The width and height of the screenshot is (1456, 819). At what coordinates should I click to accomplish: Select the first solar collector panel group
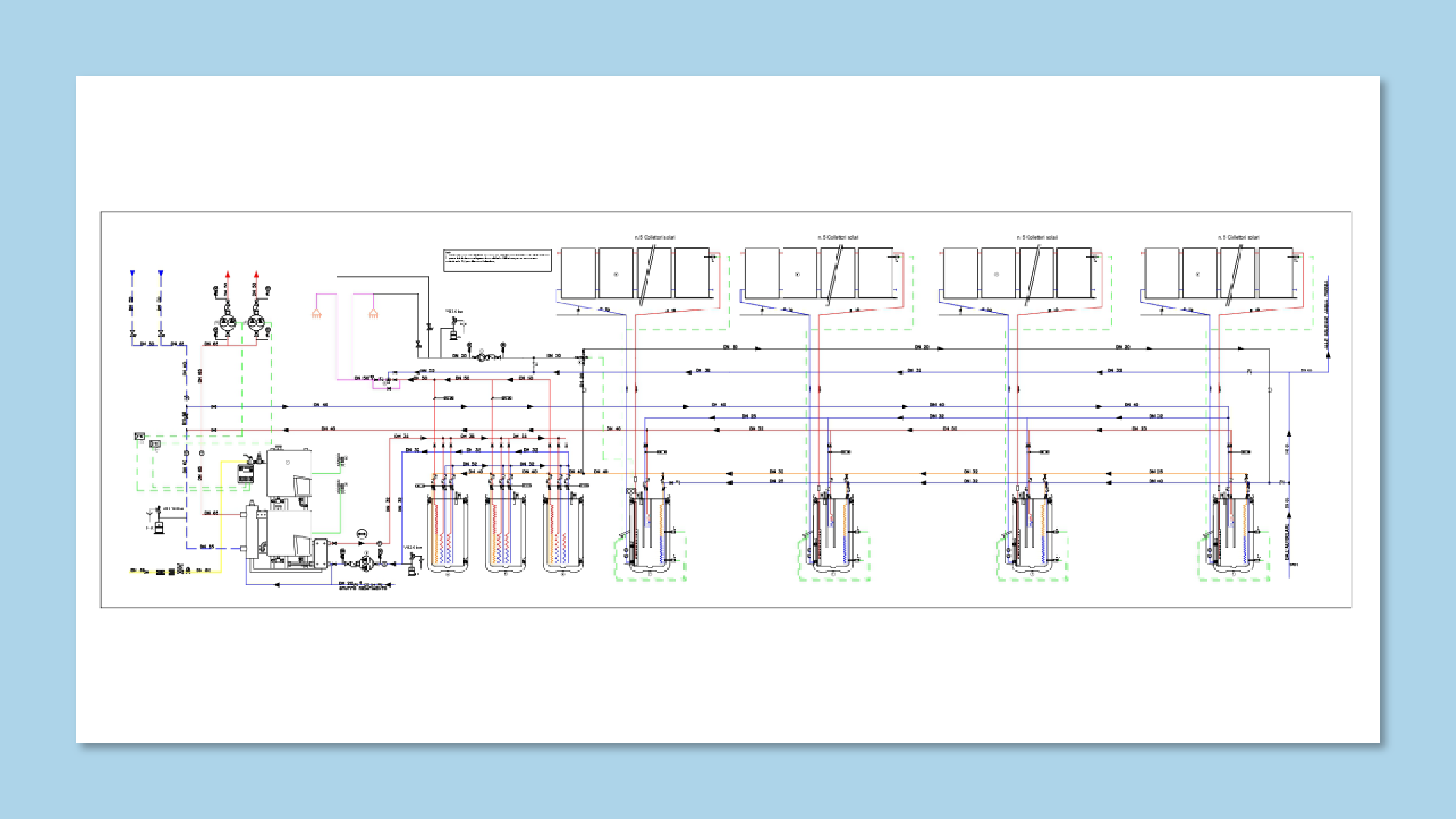tap(635, 273)
